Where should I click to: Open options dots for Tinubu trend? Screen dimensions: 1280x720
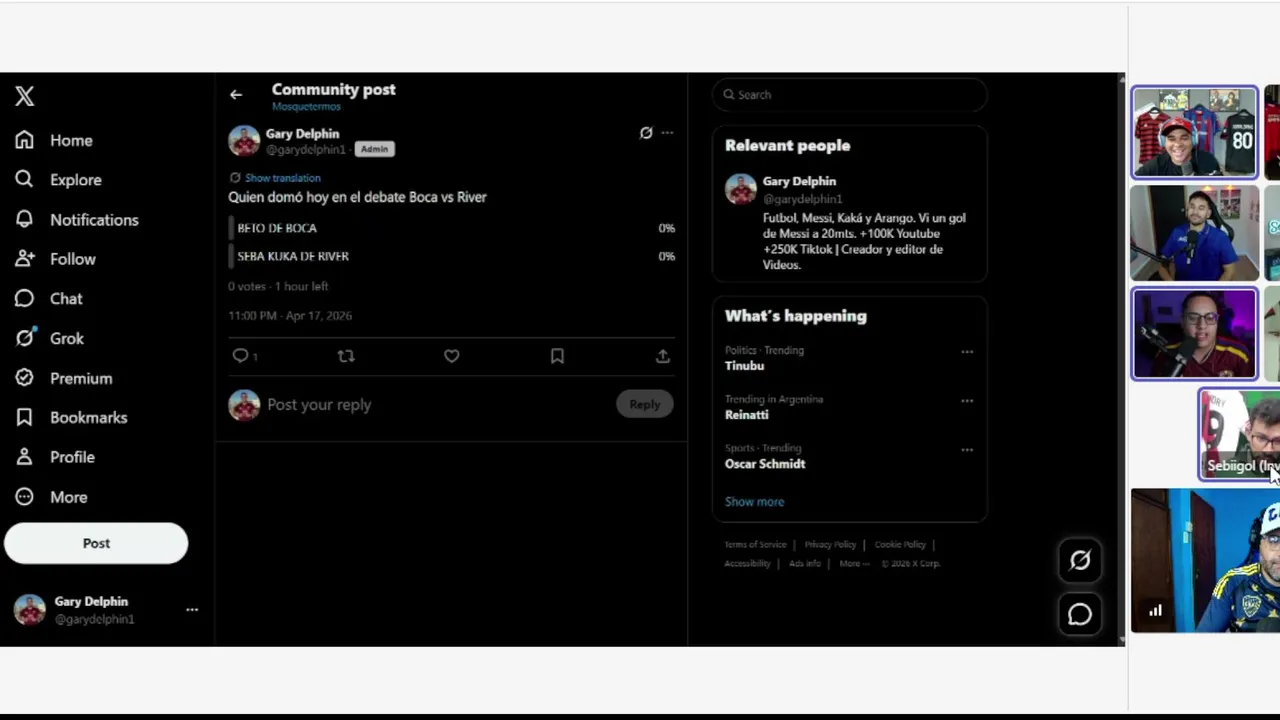[967, 352]
